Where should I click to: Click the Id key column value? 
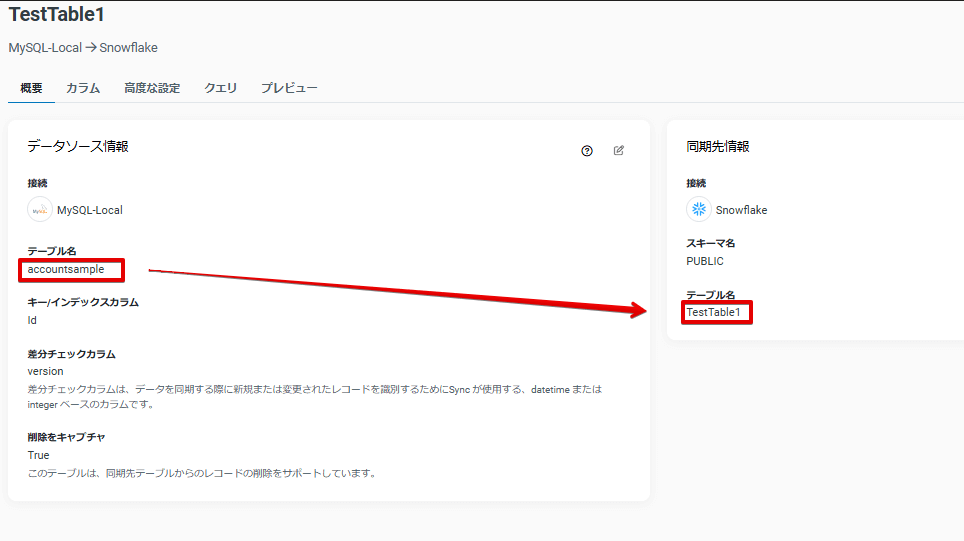coord(32,320)
